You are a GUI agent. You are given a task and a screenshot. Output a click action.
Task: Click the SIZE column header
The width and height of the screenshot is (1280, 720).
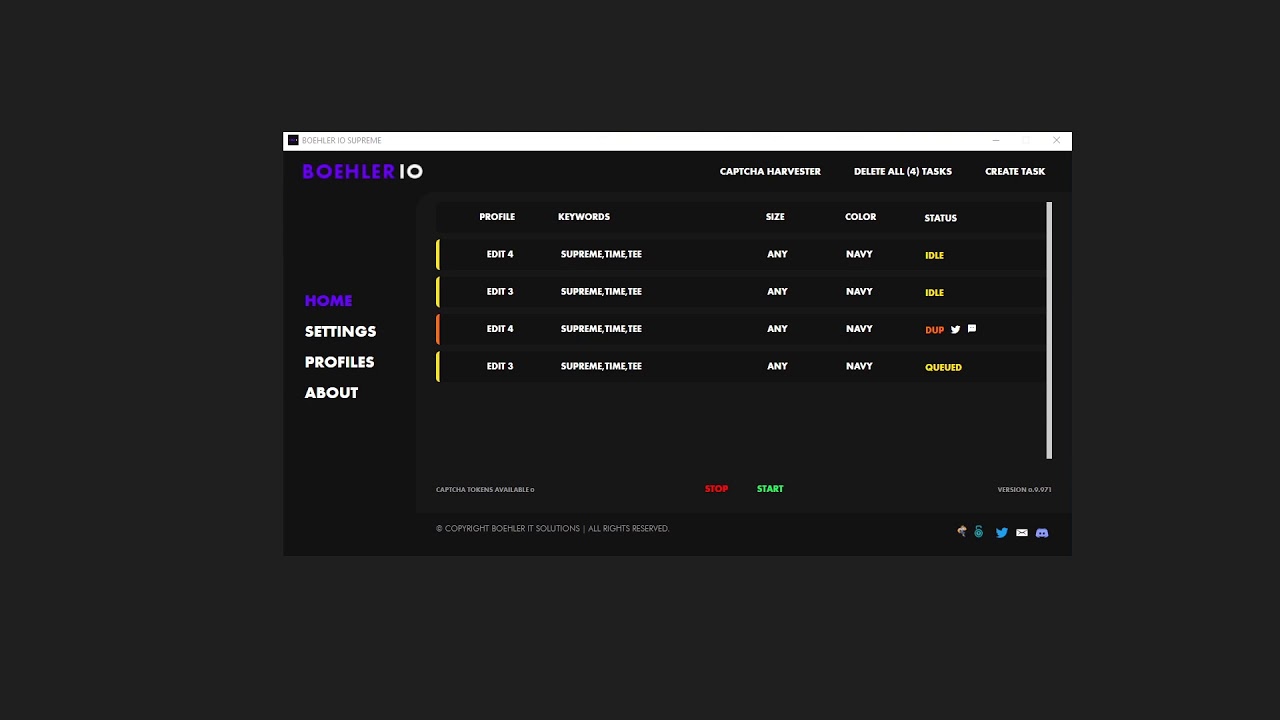tap(775, 217)
